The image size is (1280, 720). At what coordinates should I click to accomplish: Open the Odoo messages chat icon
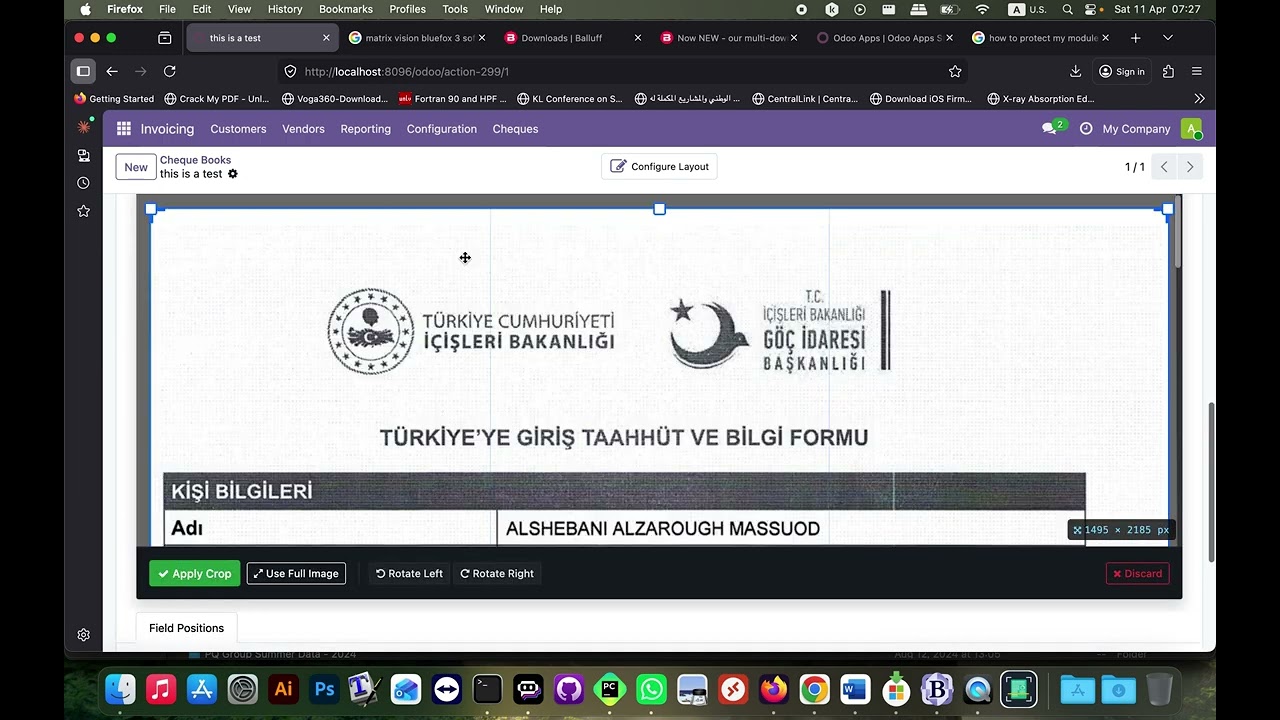pyautogui.click(x=1049, y=129)
